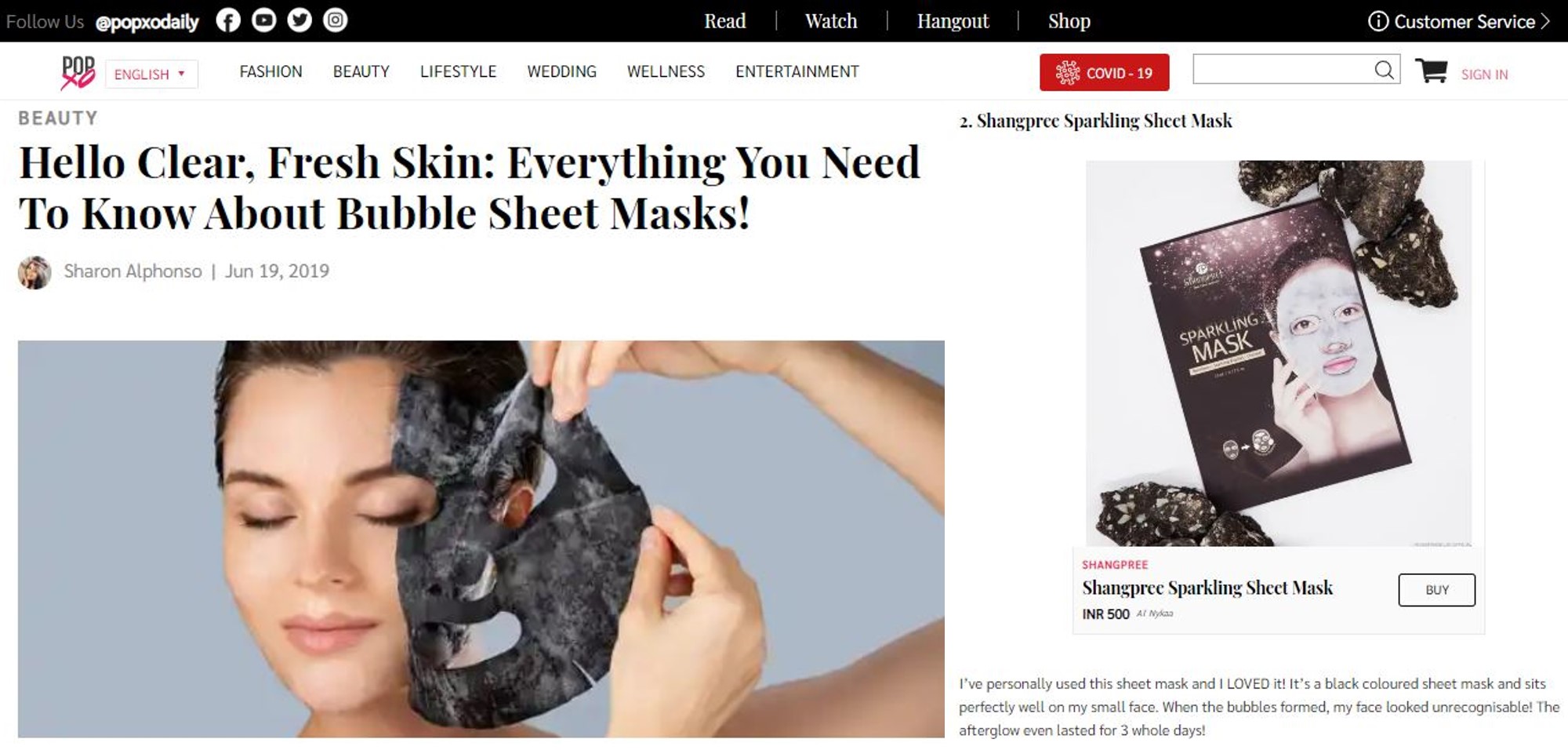Click the BUY button for Shangpree mask
The image size is (1568, 750).
[1436, 590]
